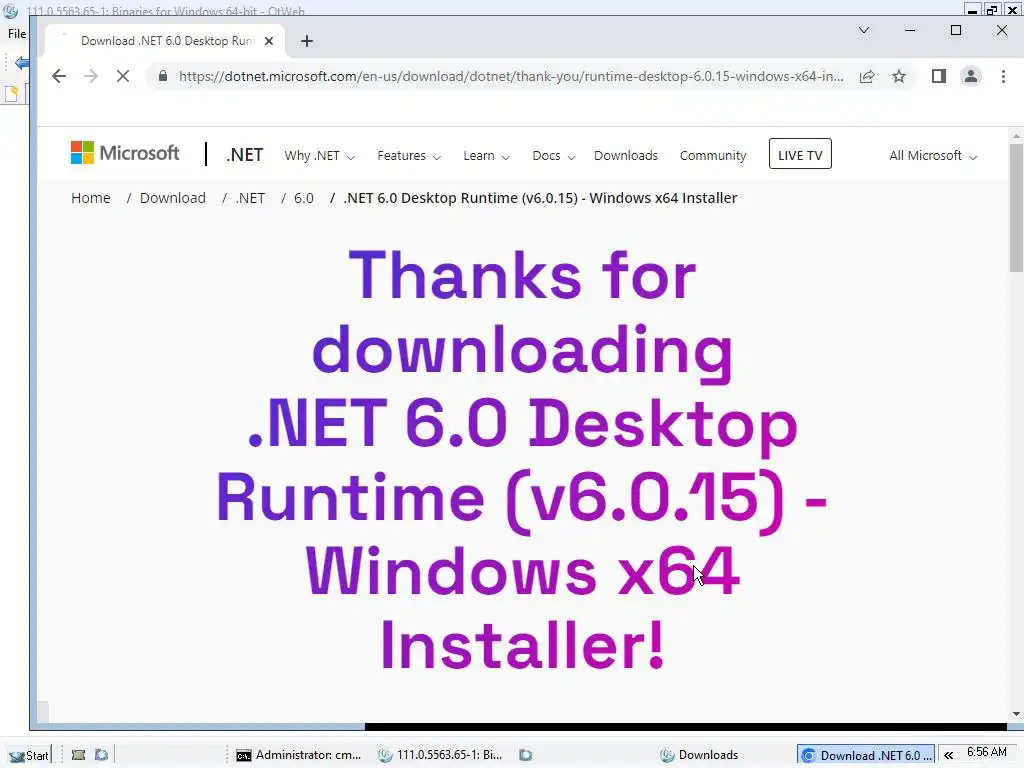Go to the Home breadcrumb
Viewport: 1024px width, 768px height.
click(91, 198)
